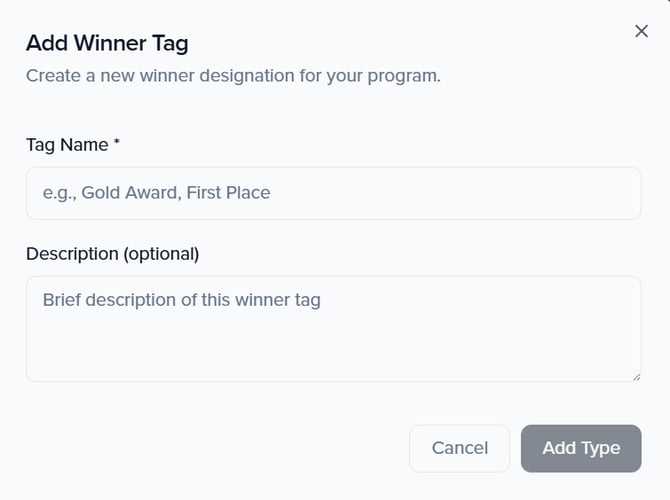Click into the Description text area

point(333,328)
